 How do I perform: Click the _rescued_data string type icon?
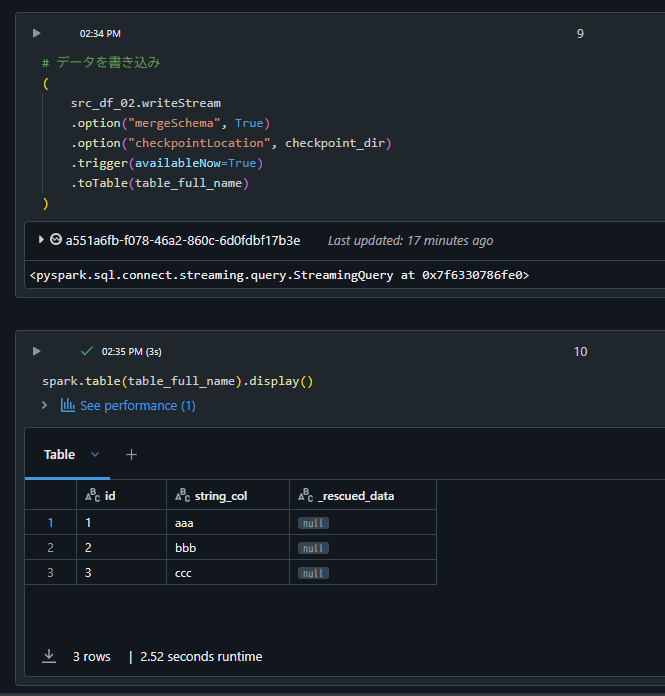pyautogui.click(x=306, y=495)
